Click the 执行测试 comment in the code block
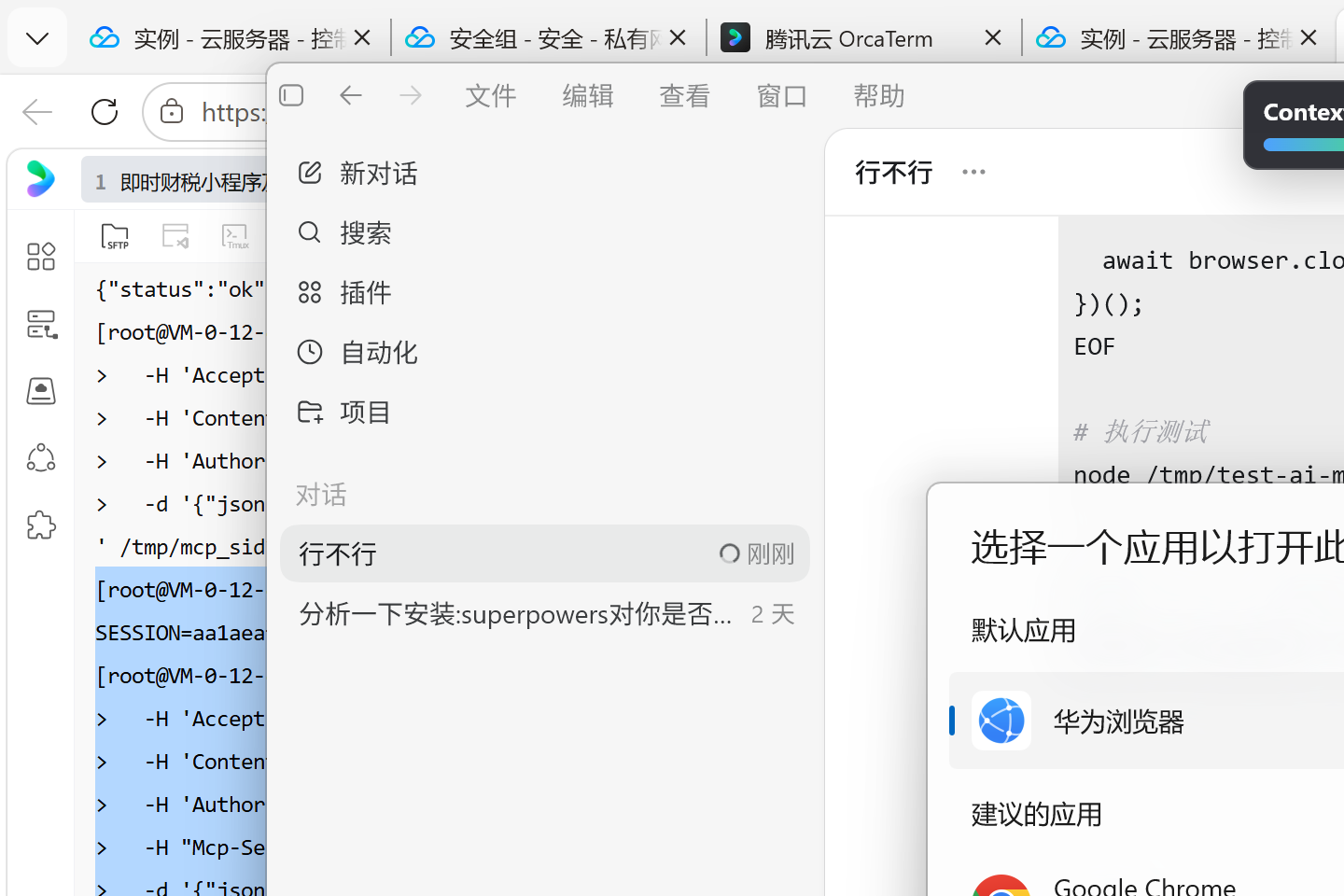The height and width of the screenshot is (896, 1344). pos(1141,431)
